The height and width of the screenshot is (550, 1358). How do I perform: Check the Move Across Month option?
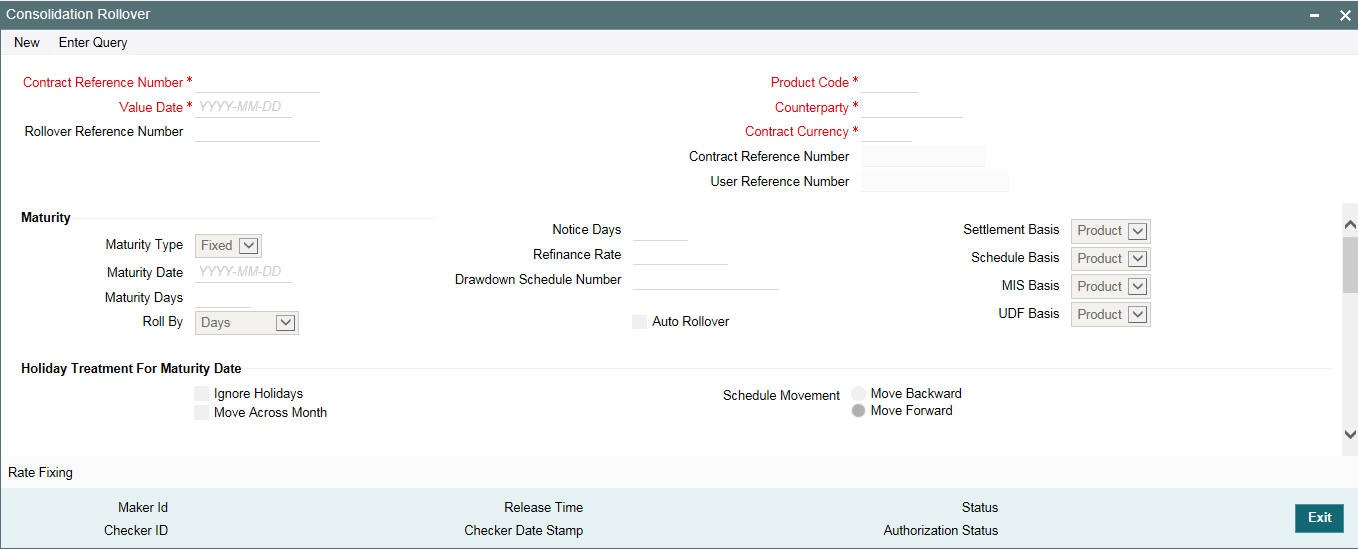pyautogui.click(x=202, y=412)
